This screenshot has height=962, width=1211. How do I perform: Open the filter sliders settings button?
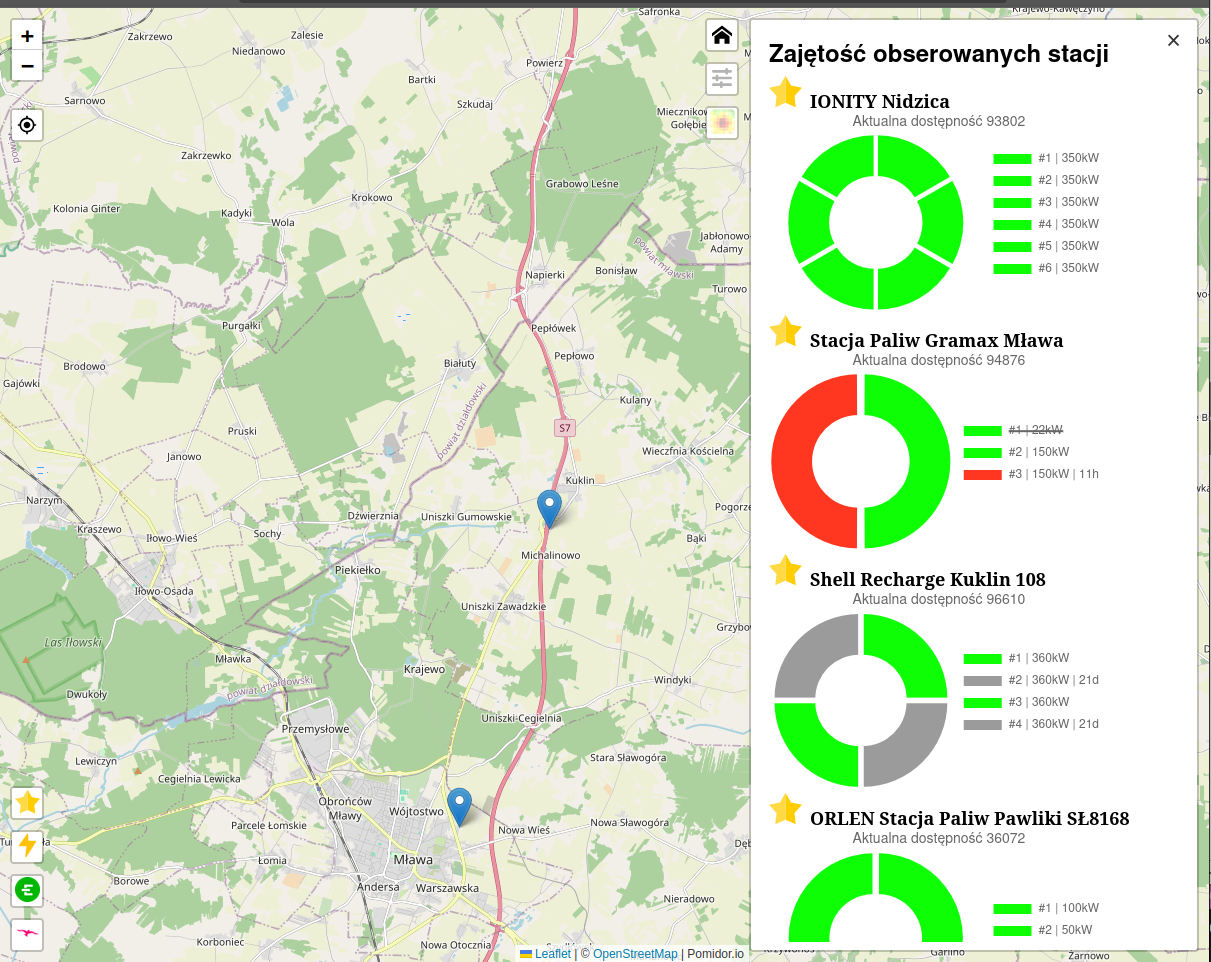[722, 79]
